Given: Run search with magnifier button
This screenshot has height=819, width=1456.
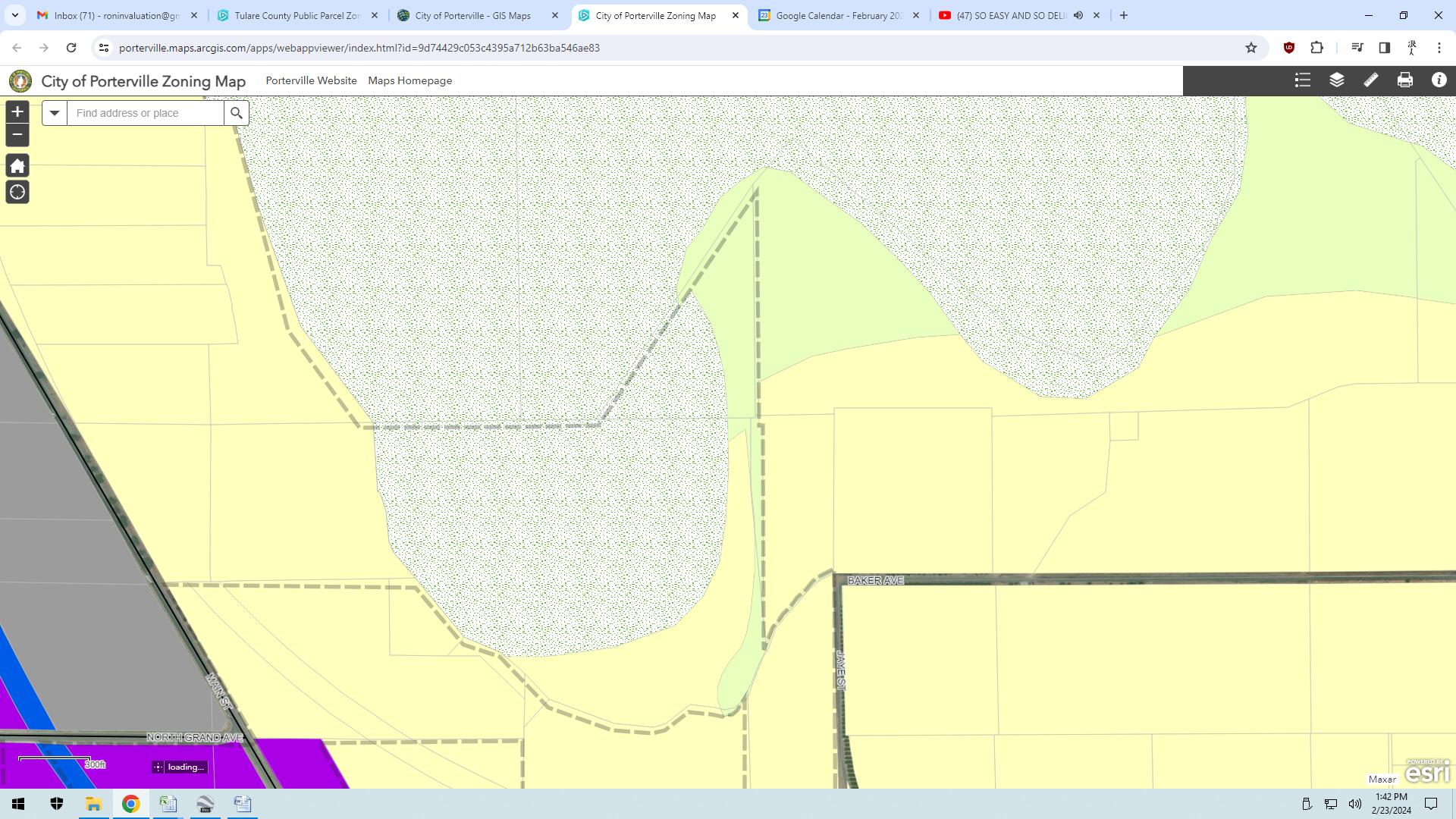Looking at the screenshot, I should (x=237, y=114).
